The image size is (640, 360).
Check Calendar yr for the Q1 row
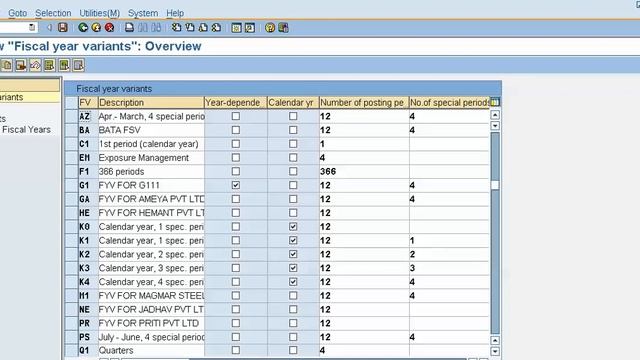click(x=293, y=350)
